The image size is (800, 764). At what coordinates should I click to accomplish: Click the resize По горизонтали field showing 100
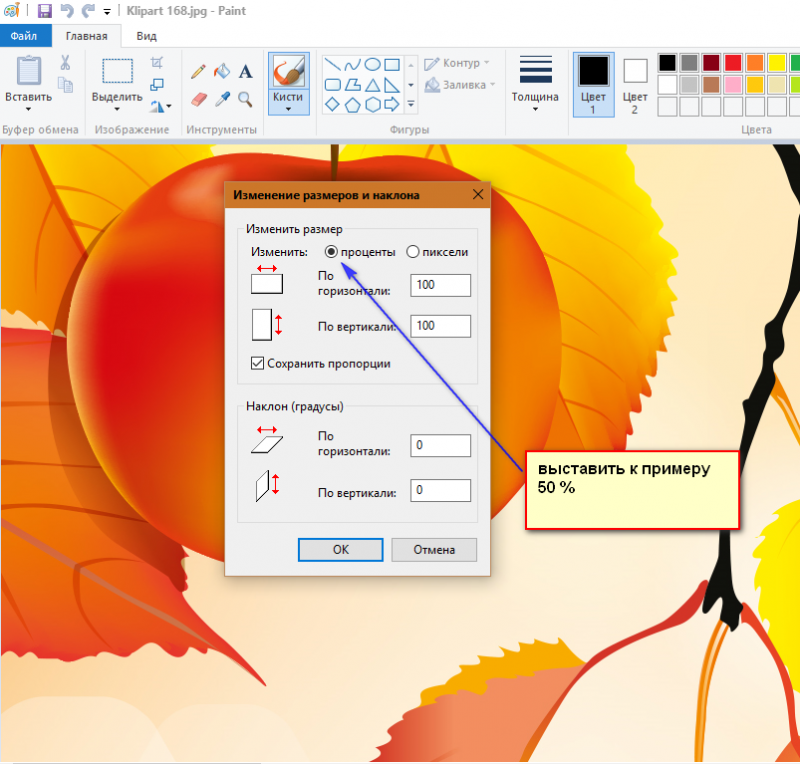point(440,285)
